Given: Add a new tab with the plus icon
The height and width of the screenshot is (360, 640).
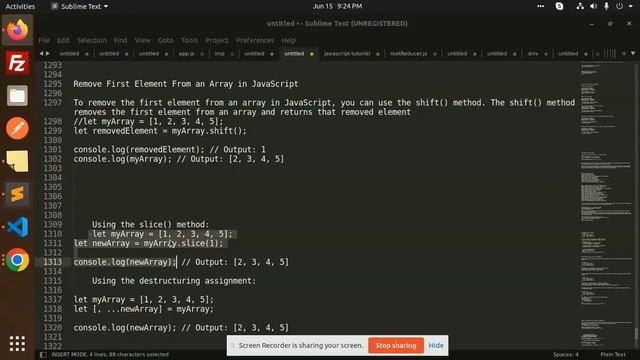Looking at the screenshot, I should [624, 53].
